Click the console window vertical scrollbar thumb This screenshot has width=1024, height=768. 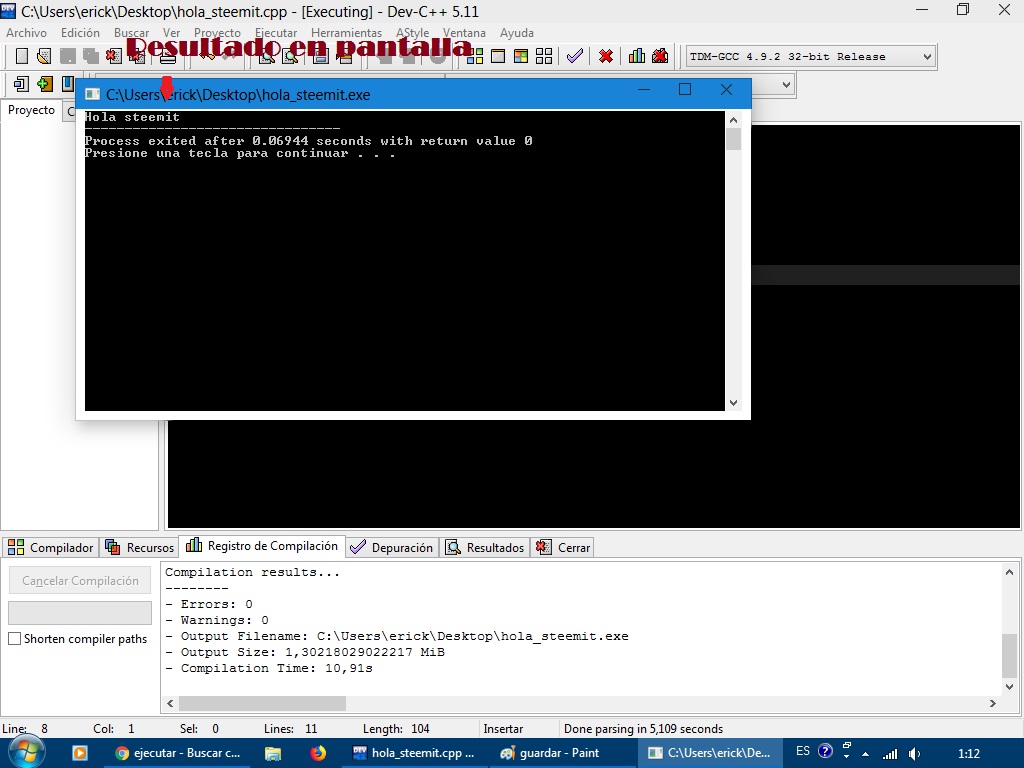point(733,139)
